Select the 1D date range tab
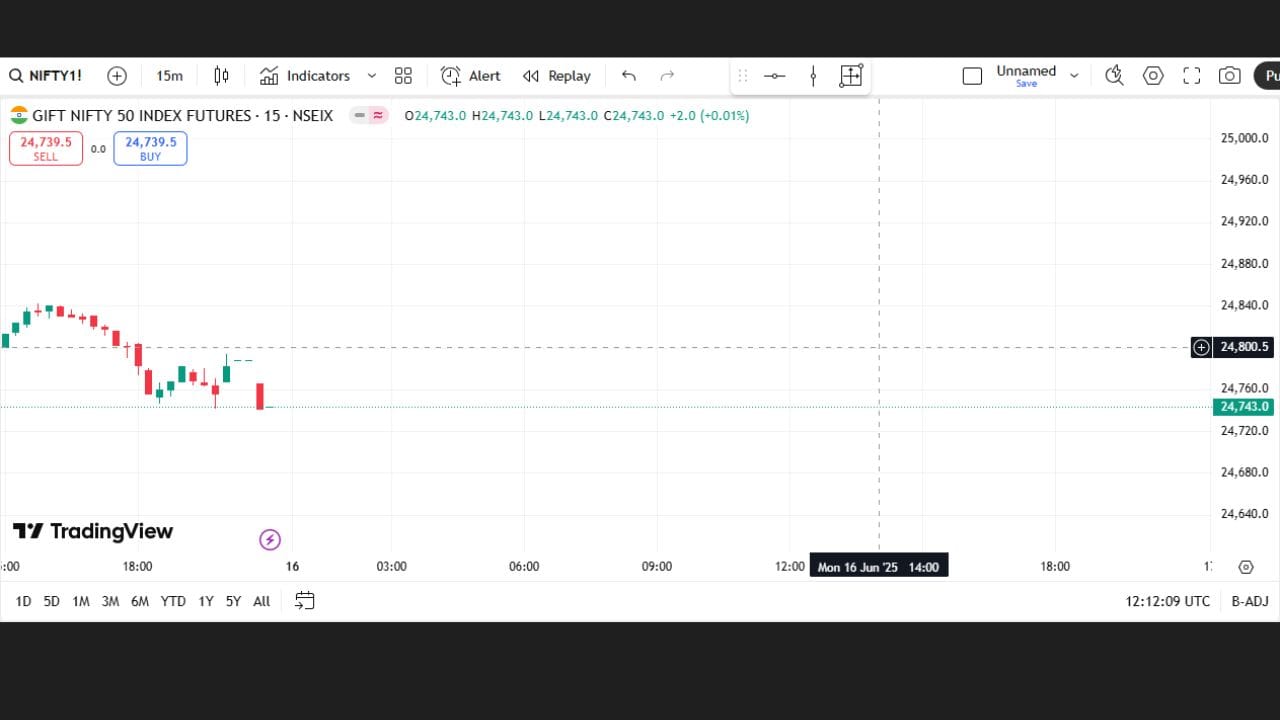Viewport: 1280px width, 720px height. [23, 601]
